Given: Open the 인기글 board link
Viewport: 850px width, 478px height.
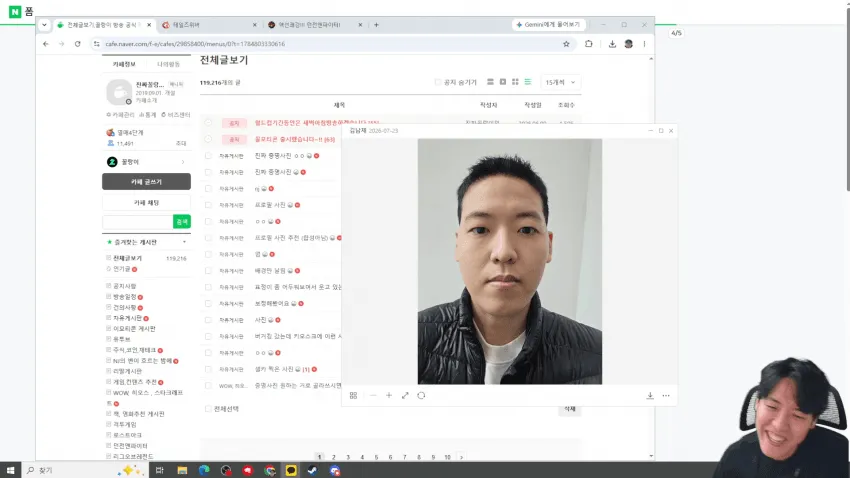Looking at the screenshot, I should pyautogui.click(x=122, y=269).
